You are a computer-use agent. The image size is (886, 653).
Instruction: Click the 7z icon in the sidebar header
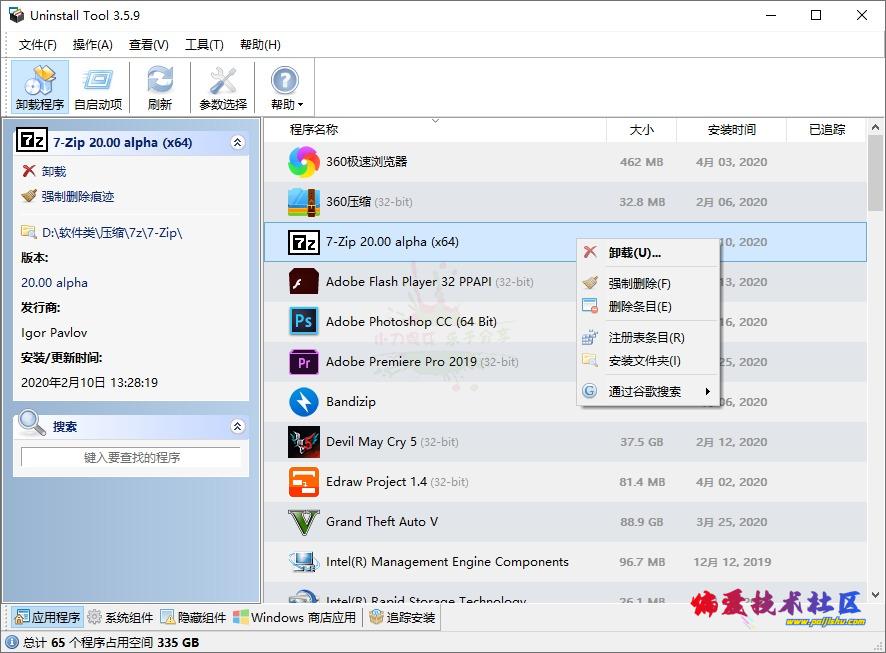32,140
